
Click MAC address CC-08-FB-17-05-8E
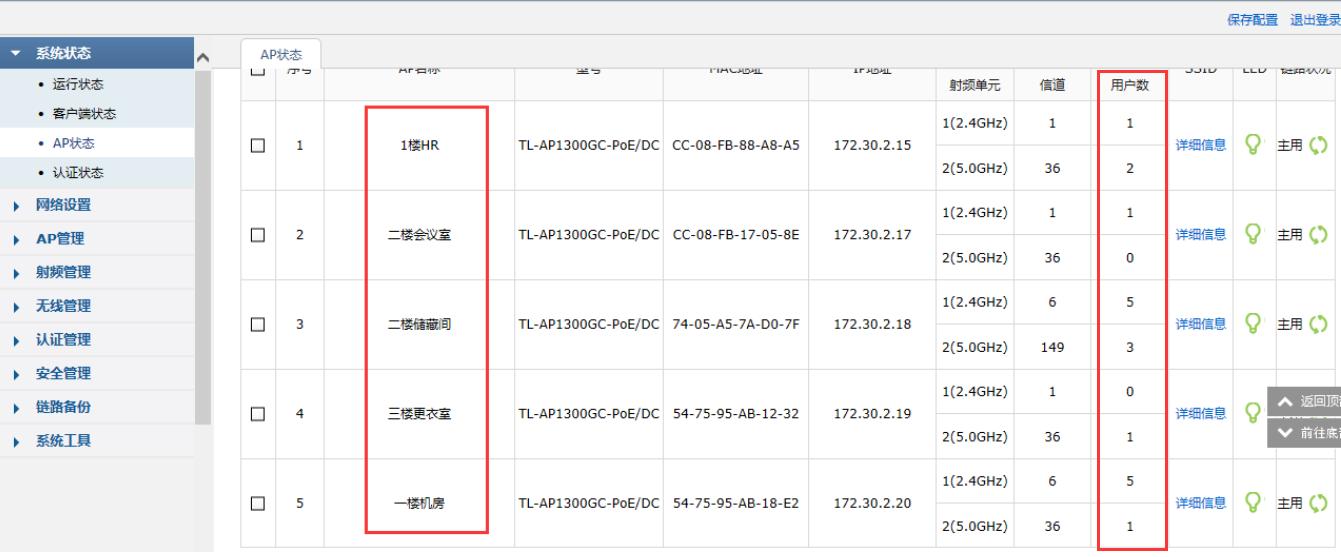coord(736,235)
